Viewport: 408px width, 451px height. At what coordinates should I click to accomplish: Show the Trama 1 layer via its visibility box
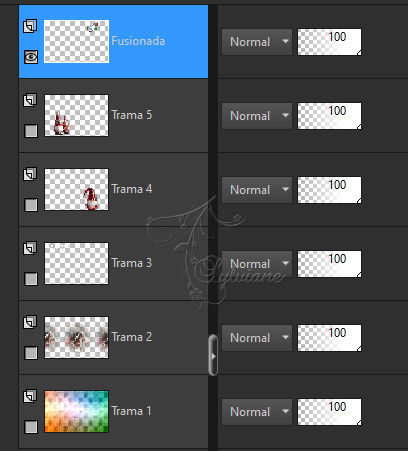[31, 427]
